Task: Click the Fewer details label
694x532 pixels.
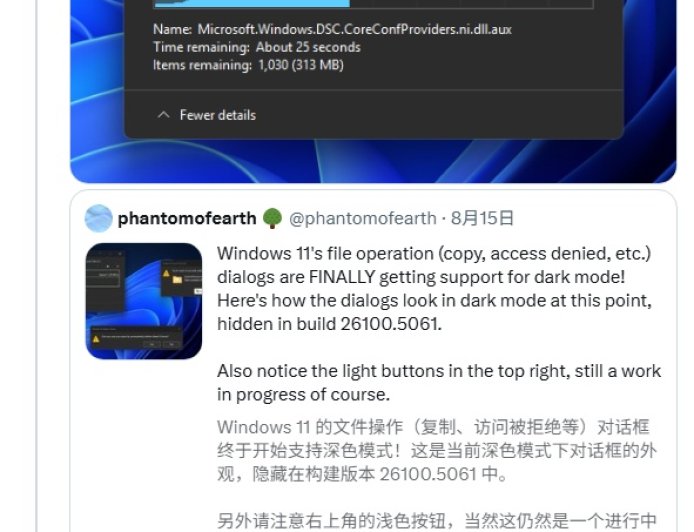Action: click(218, 115)
